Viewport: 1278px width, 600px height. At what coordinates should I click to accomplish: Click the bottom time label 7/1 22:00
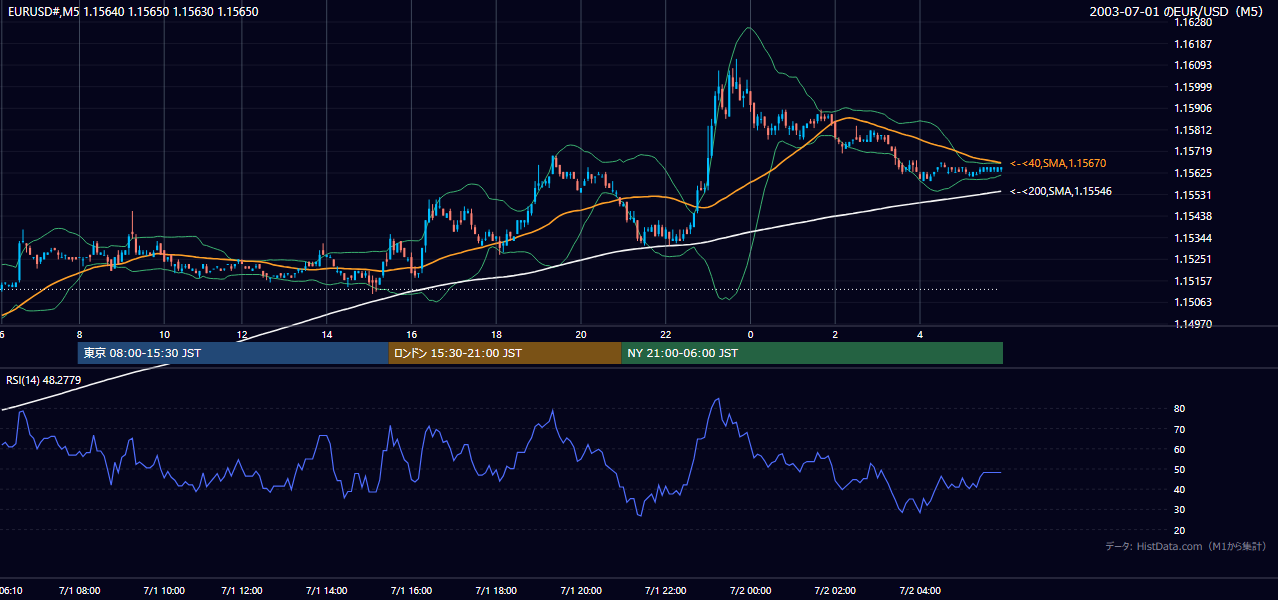tap(665, 591)
